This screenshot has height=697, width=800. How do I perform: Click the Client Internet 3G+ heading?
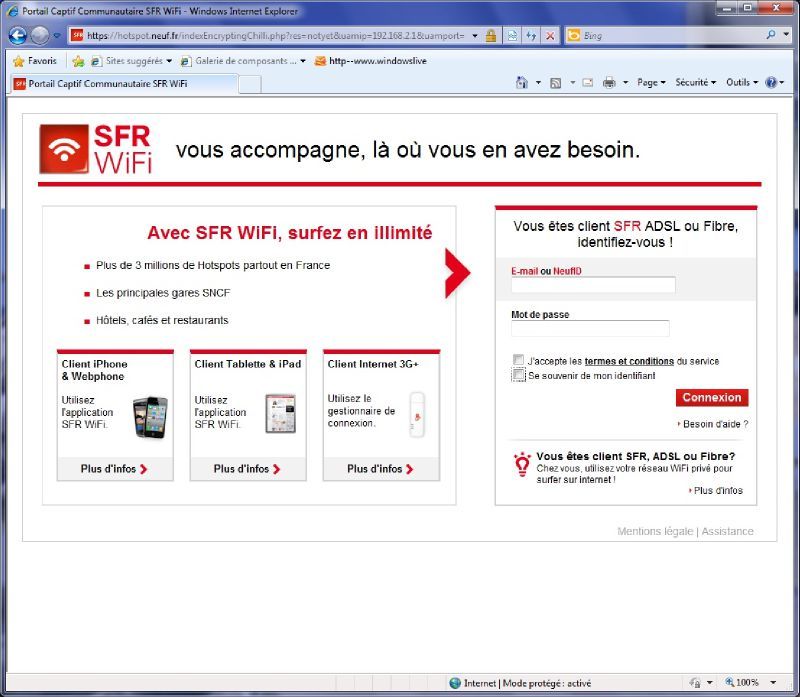tap(373, 364)
